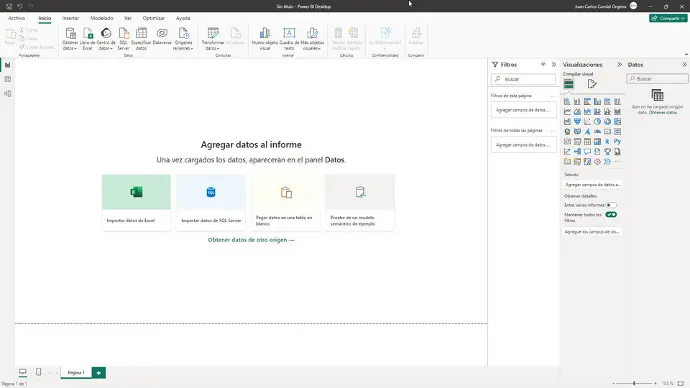Open the Report view in left sidebar
The width and height of the screenshot is (690, 388).
[x=7, y=65]
